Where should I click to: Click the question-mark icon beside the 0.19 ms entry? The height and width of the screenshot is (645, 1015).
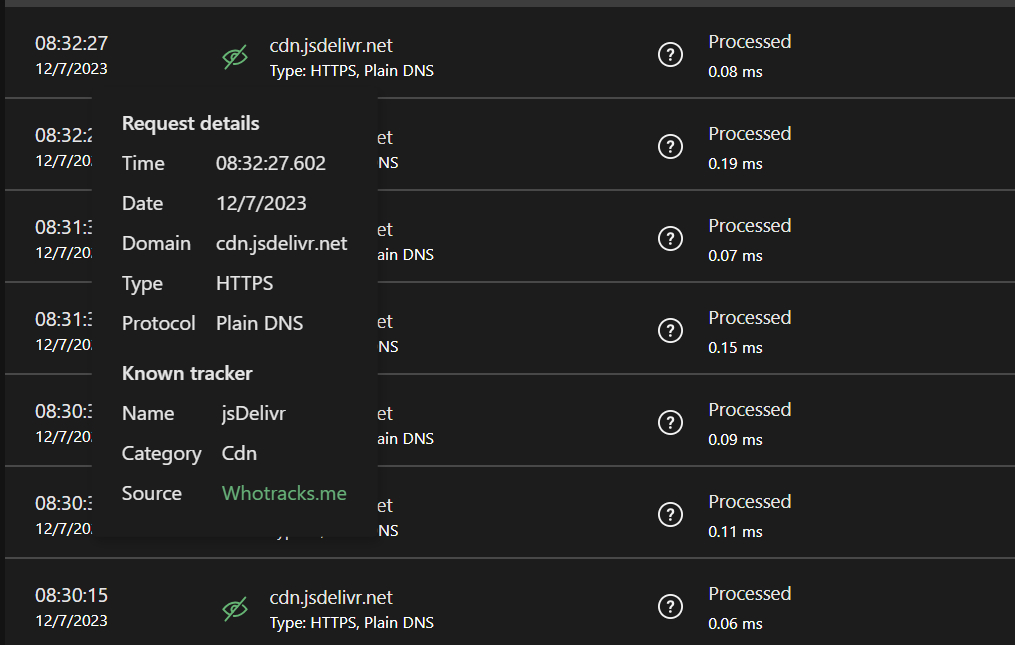[670, 146]
